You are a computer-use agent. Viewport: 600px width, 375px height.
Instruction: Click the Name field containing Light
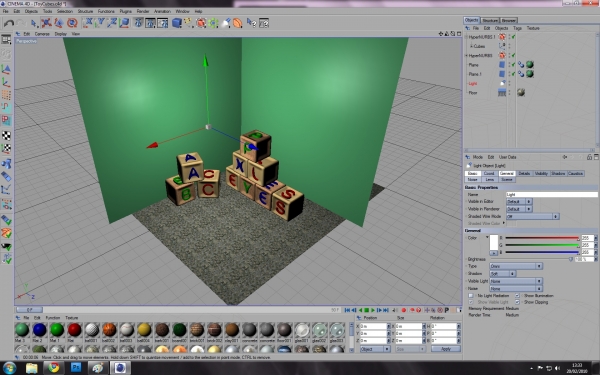[x=551, y=194]
